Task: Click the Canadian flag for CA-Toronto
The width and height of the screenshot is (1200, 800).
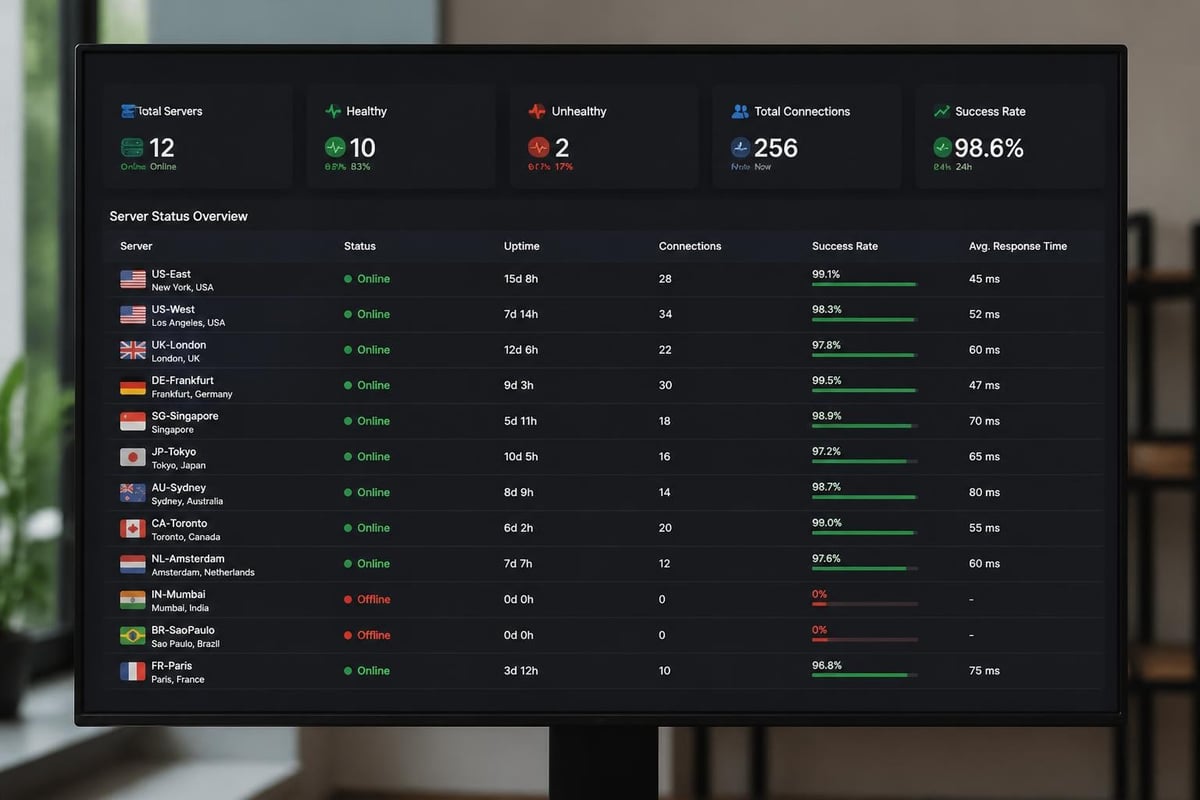Action: click(133, 528)
